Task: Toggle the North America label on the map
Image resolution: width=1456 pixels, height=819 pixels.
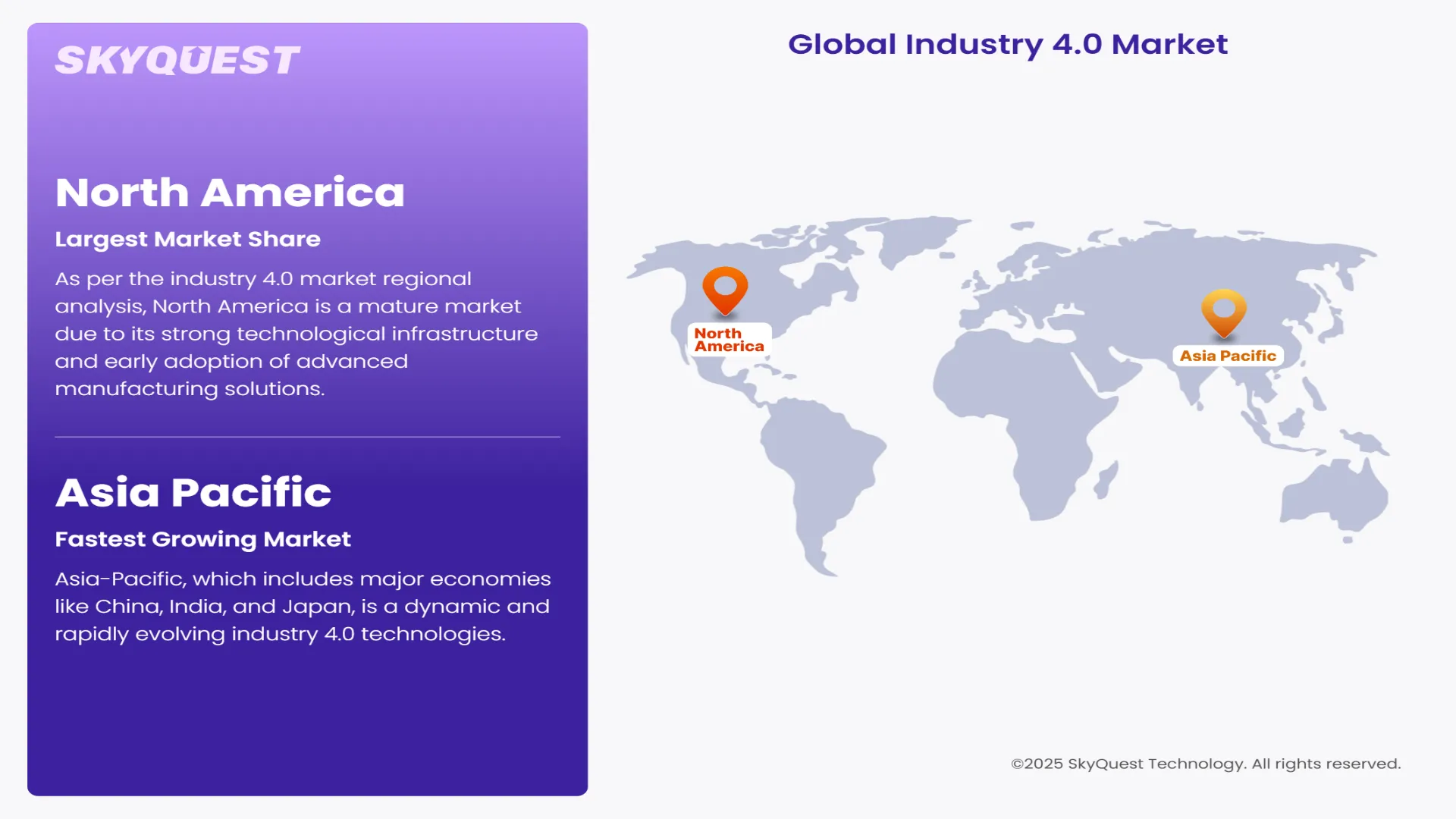Action: 729,339
